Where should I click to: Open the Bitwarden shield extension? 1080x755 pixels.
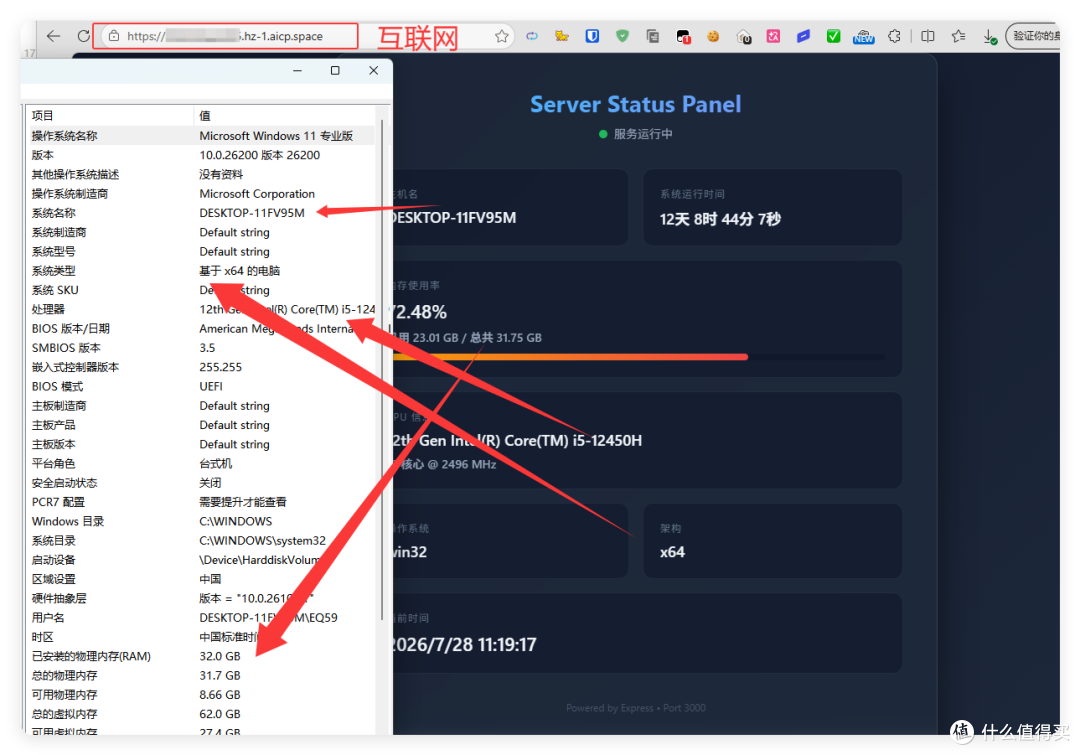pyautogui.click(x=592, y=36)
